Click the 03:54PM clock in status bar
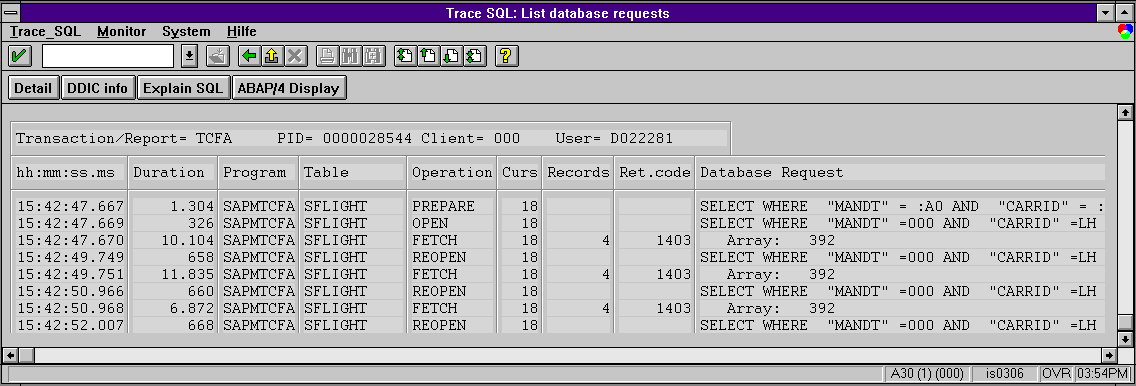Image resolution: width=1136 pixels, height=386 pixels. pyautogui.click(x=1103, y=374)
